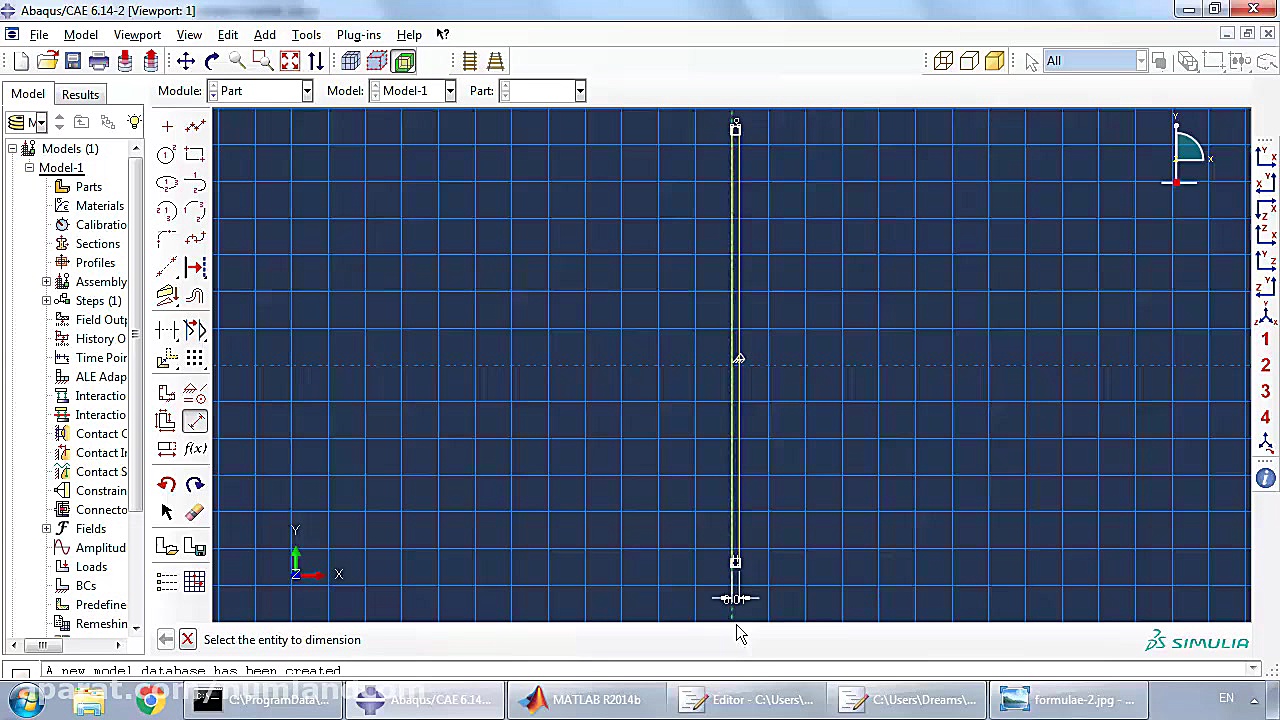Select the Create Fillet tool

click(167, 240)
